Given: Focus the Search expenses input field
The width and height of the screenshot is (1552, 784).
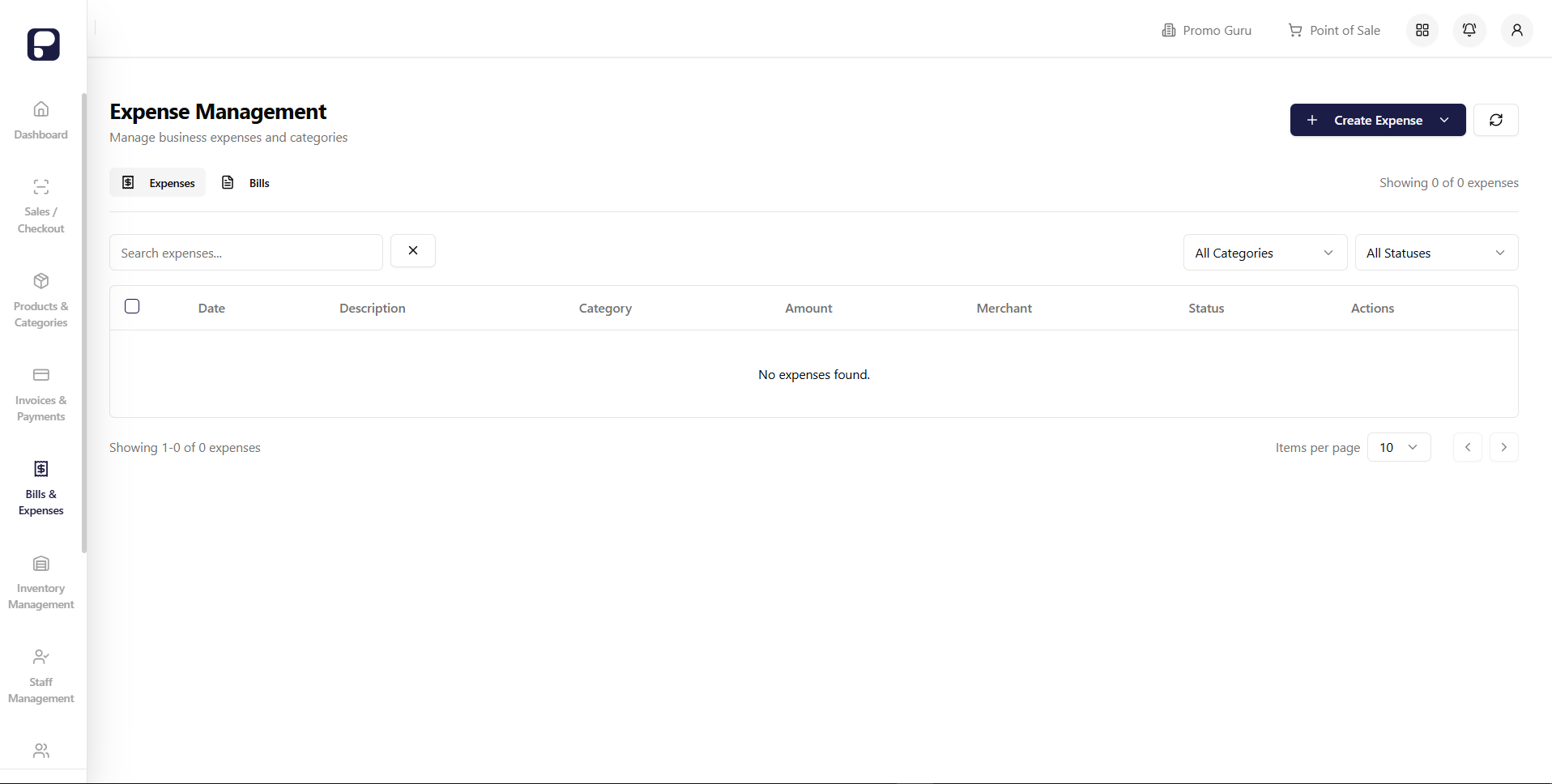Looking at the screenshot, I should click(x=245, y=253).
